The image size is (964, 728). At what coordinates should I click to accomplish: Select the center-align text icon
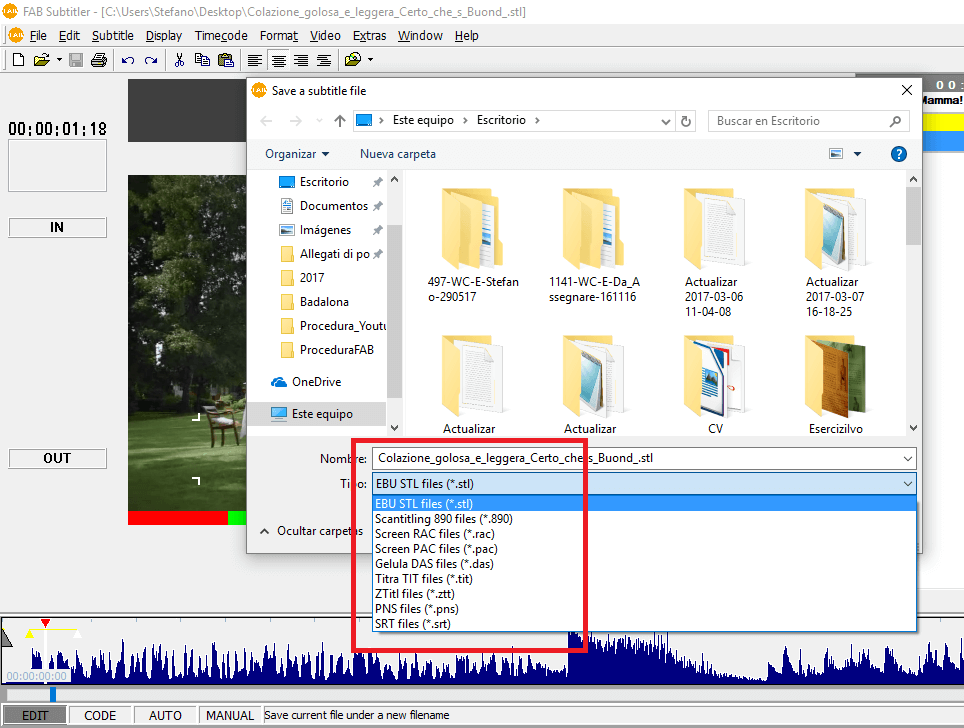[278, 60]
